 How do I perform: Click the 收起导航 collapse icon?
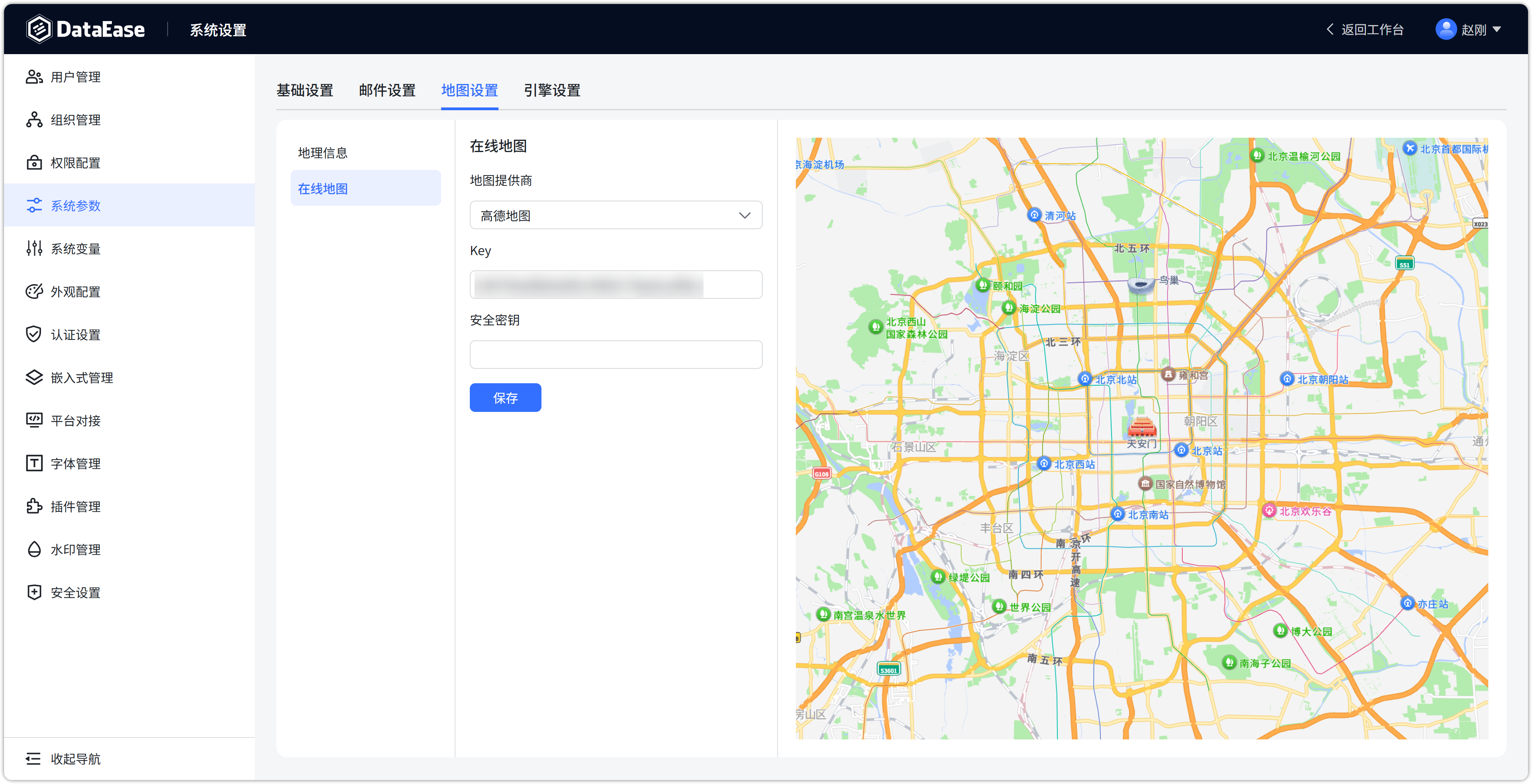(33, 759)
